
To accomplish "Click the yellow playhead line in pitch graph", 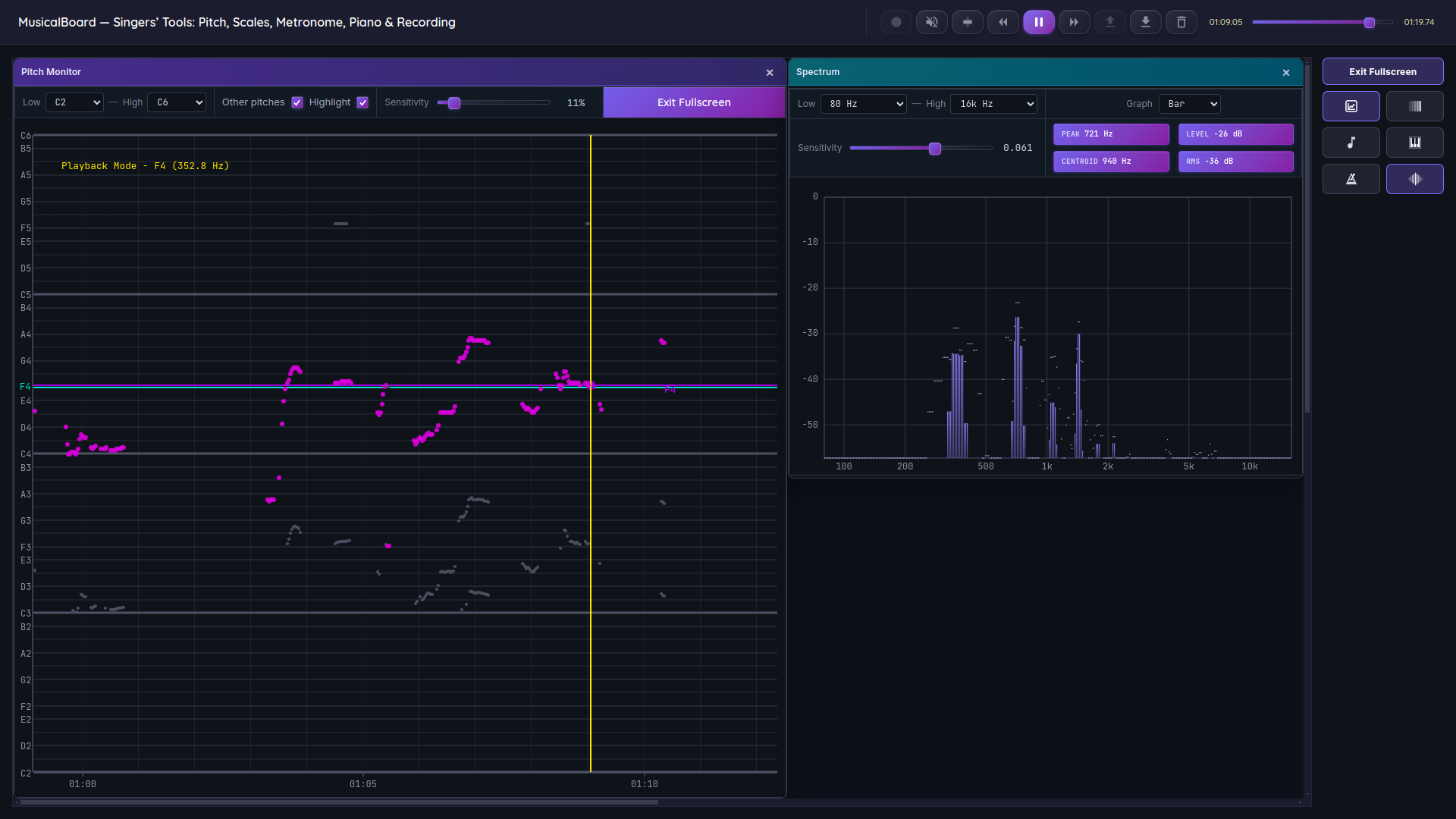I will coord(591,453).
